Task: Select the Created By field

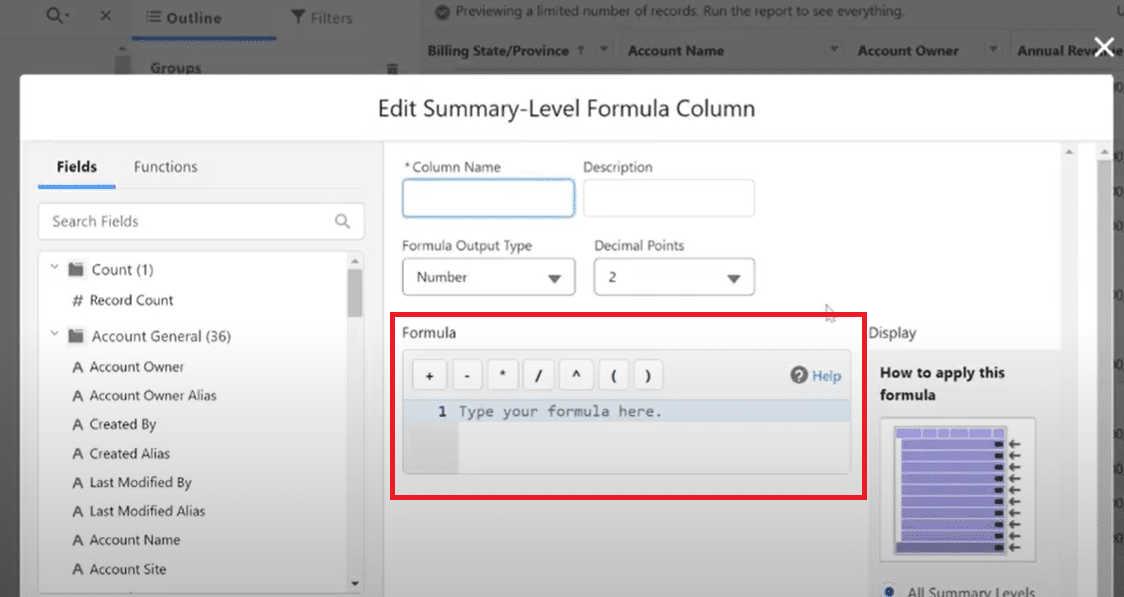Action: (x=114, y=424)
